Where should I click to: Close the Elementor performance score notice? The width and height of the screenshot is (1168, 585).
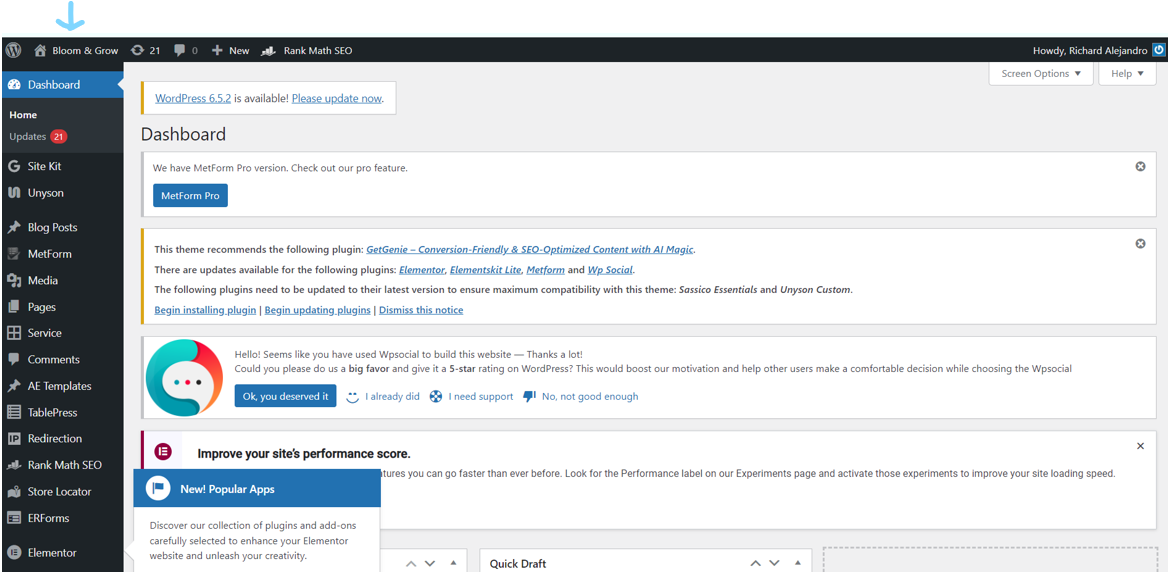coord(1140,446)
